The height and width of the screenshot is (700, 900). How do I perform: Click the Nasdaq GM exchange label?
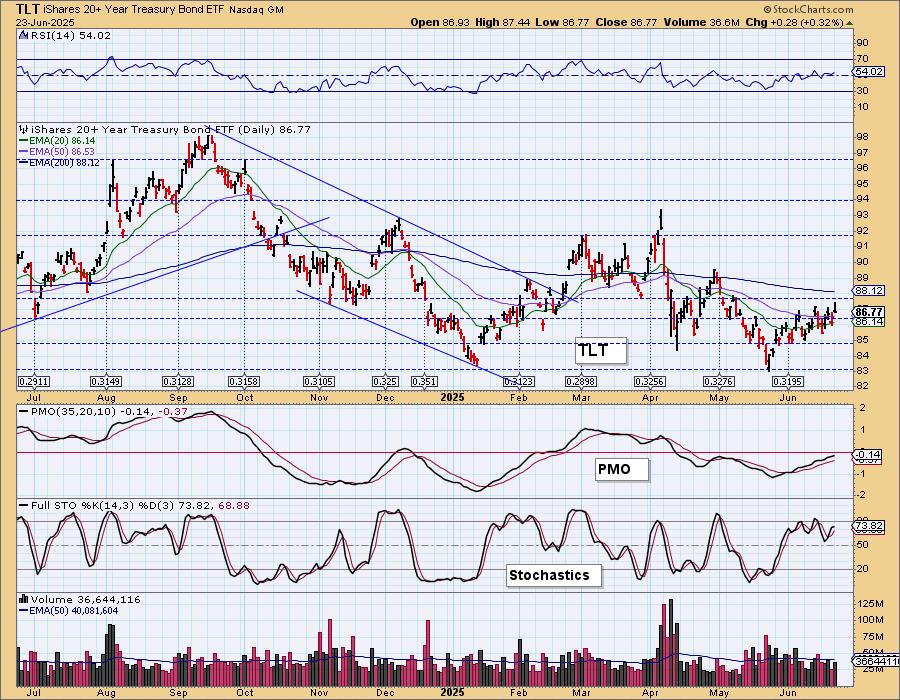pos(256,10)
